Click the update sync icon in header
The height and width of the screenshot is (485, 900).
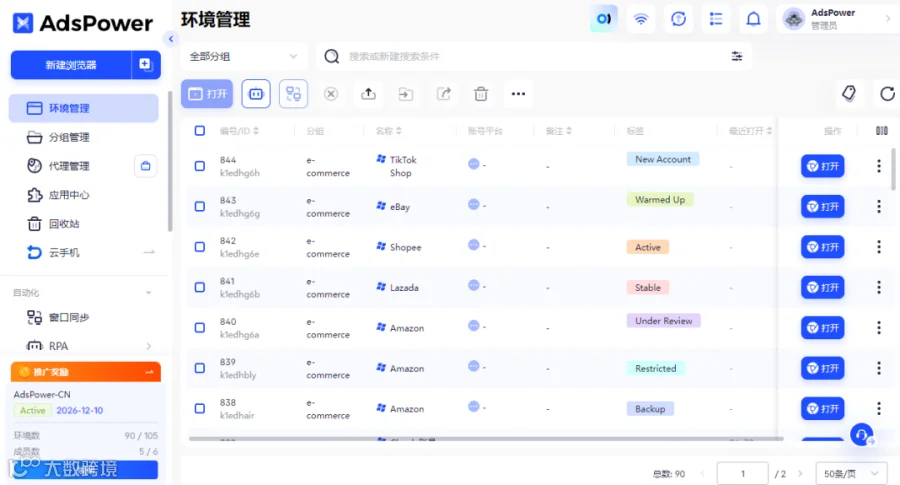tap(678, 19)
